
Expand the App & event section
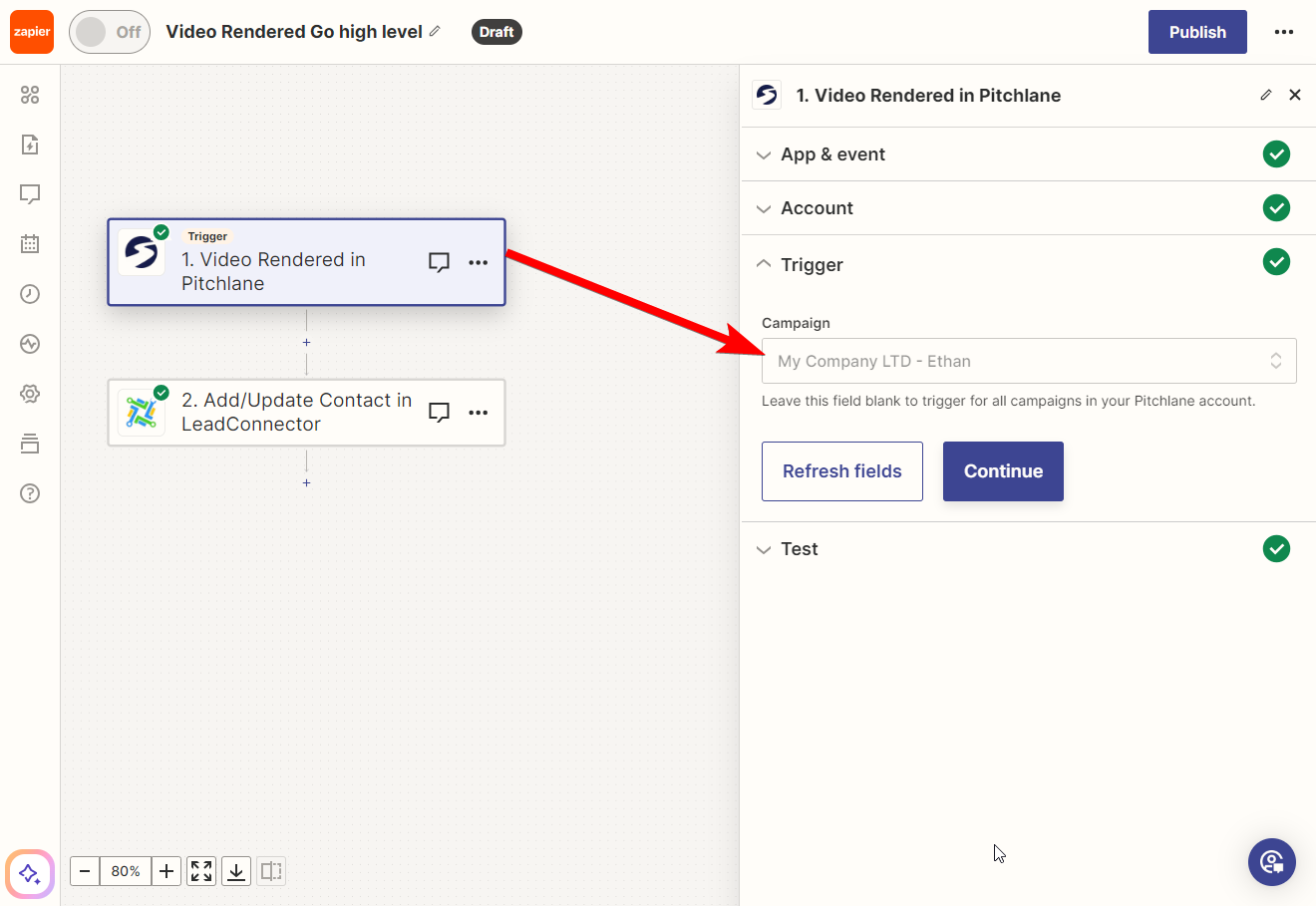[1029, 154]
